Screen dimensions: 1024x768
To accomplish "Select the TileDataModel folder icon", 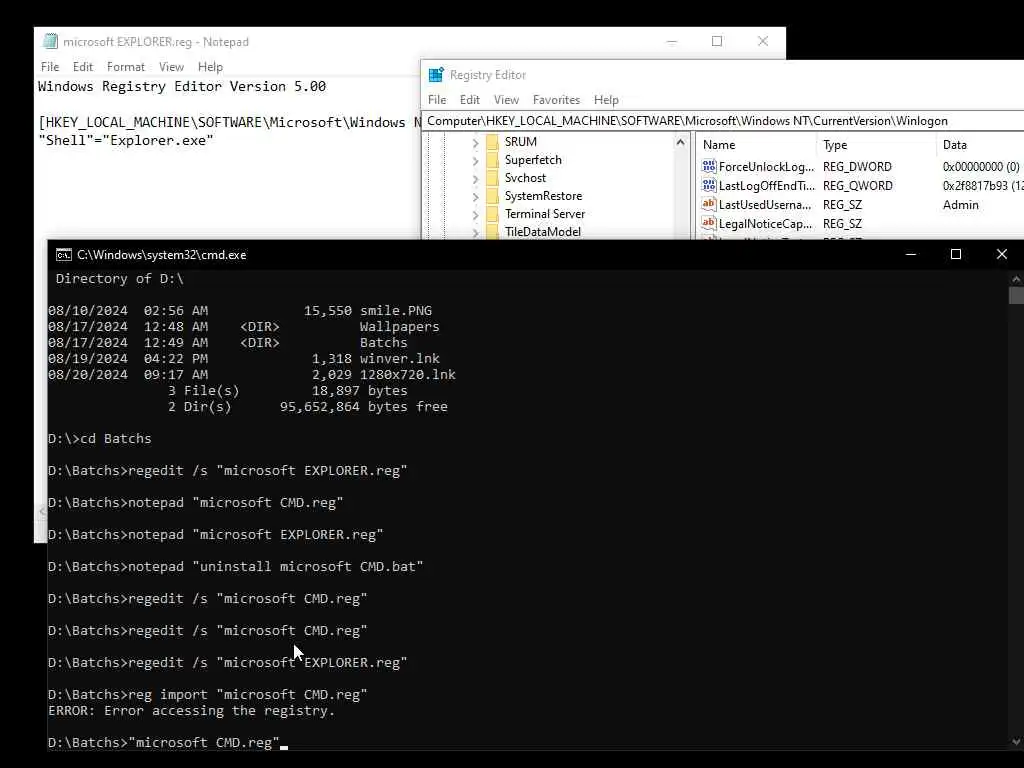I will (x=492, y=231).
